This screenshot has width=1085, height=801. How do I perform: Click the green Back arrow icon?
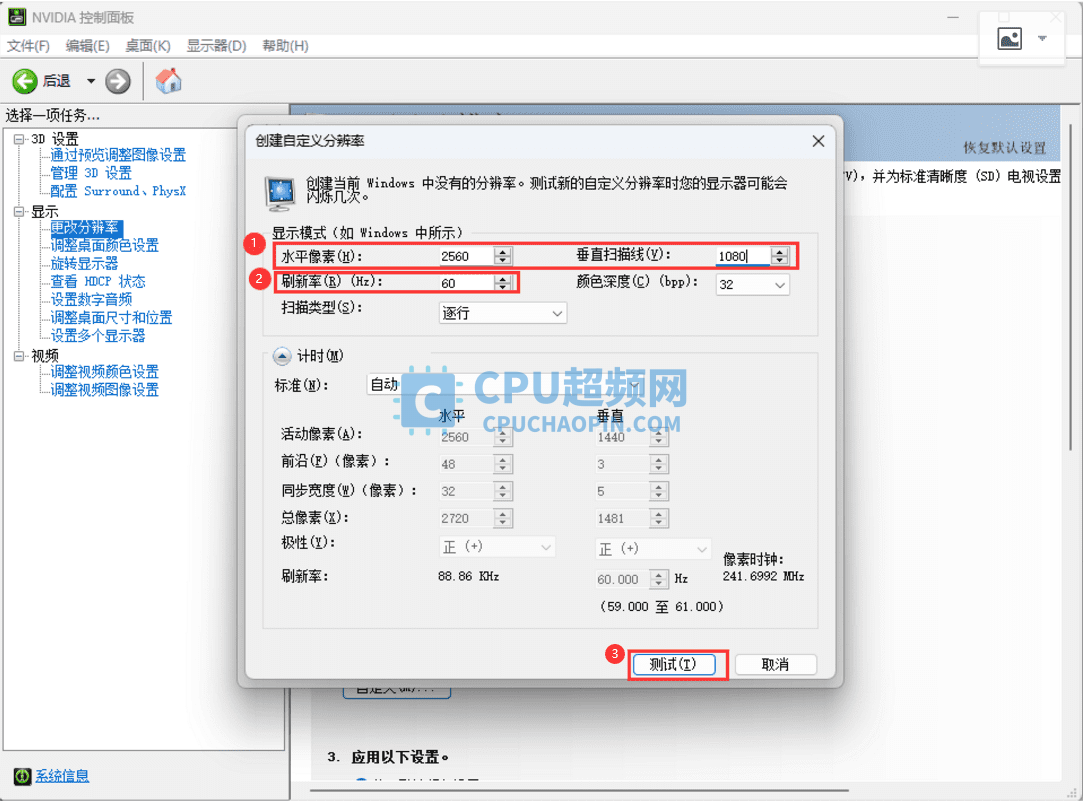25,82
